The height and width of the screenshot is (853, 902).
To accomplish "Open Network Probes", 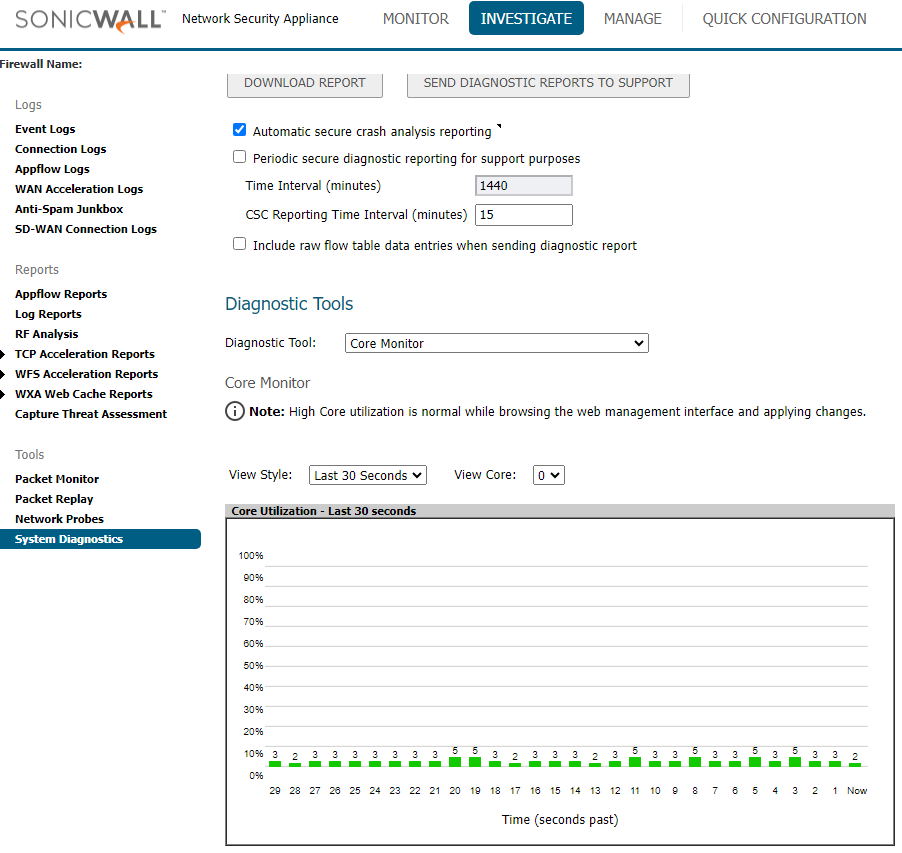I will click(x=59, y=519).
